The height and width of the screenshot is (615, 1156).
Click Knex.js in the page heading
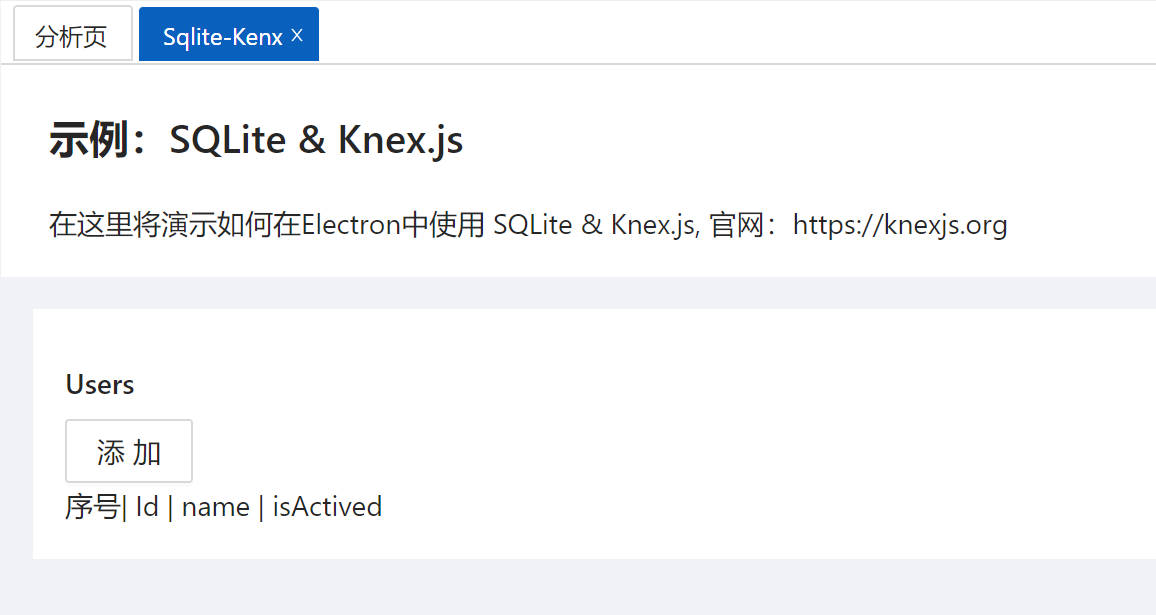point(400,141)
